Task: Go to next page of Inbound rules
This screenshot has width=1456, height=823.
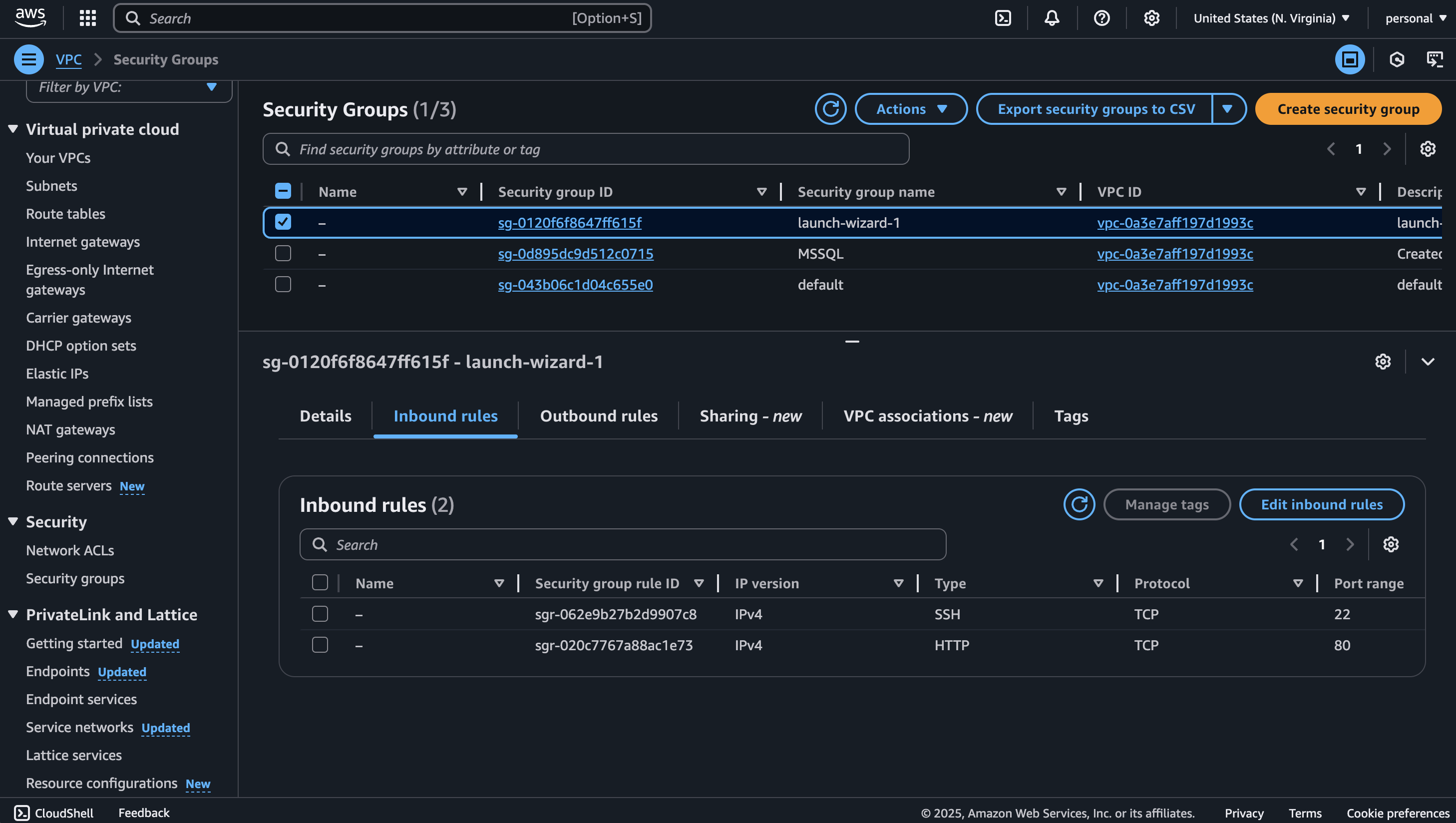Action: 1350,544
